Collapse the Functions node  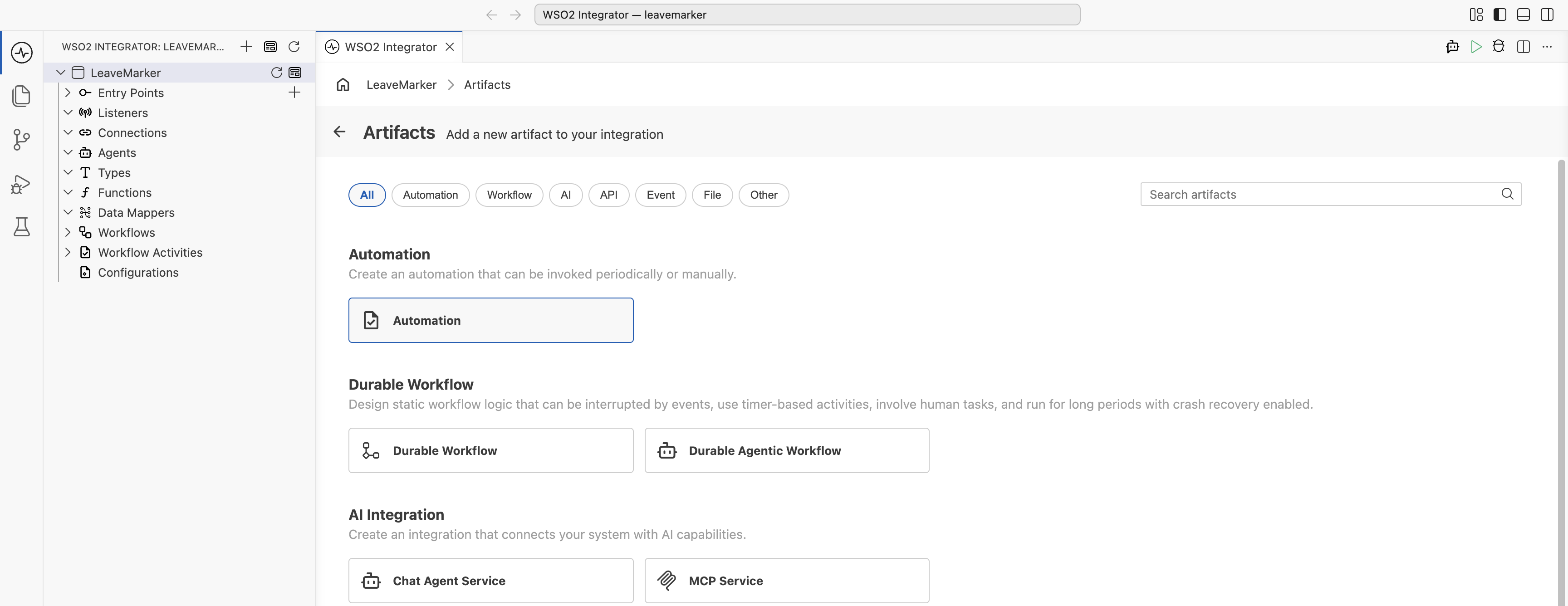[x=68, y=192]
